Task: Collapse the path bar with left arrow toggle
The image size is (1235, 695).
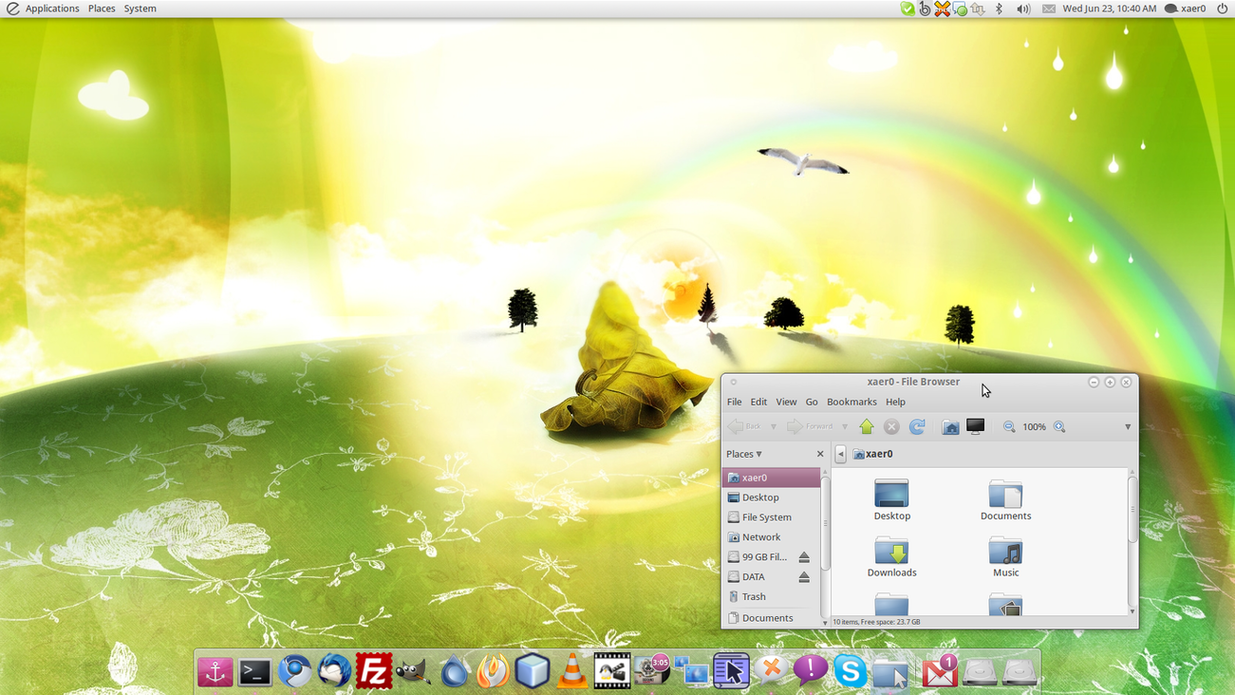Action: [x=840, y=454]
